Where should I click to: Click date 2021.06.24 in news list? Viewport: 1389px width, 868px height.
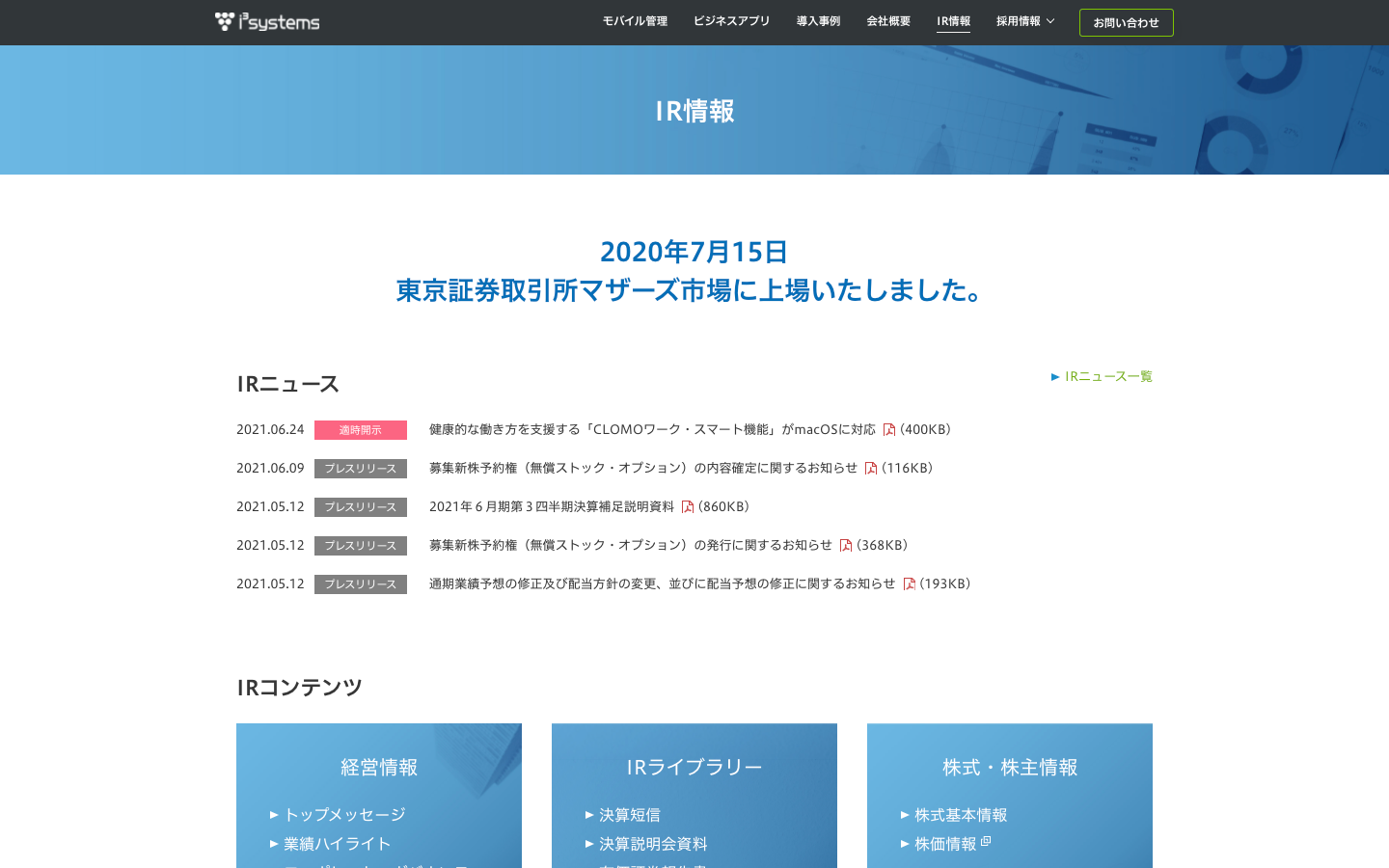(x=270, y=429)
